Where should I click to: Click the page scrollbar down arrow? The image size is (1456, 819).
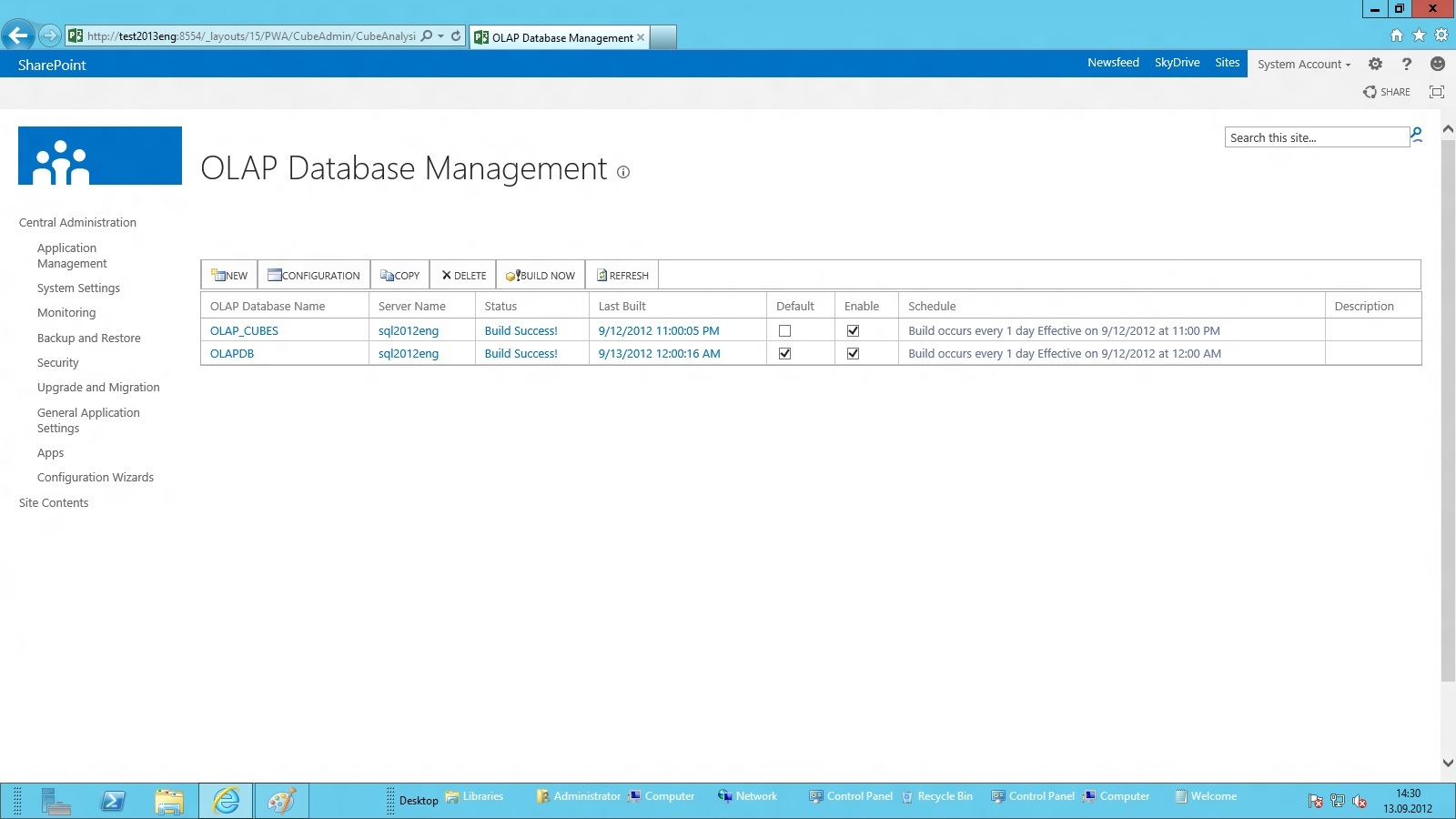click(x=1448, y=763)
